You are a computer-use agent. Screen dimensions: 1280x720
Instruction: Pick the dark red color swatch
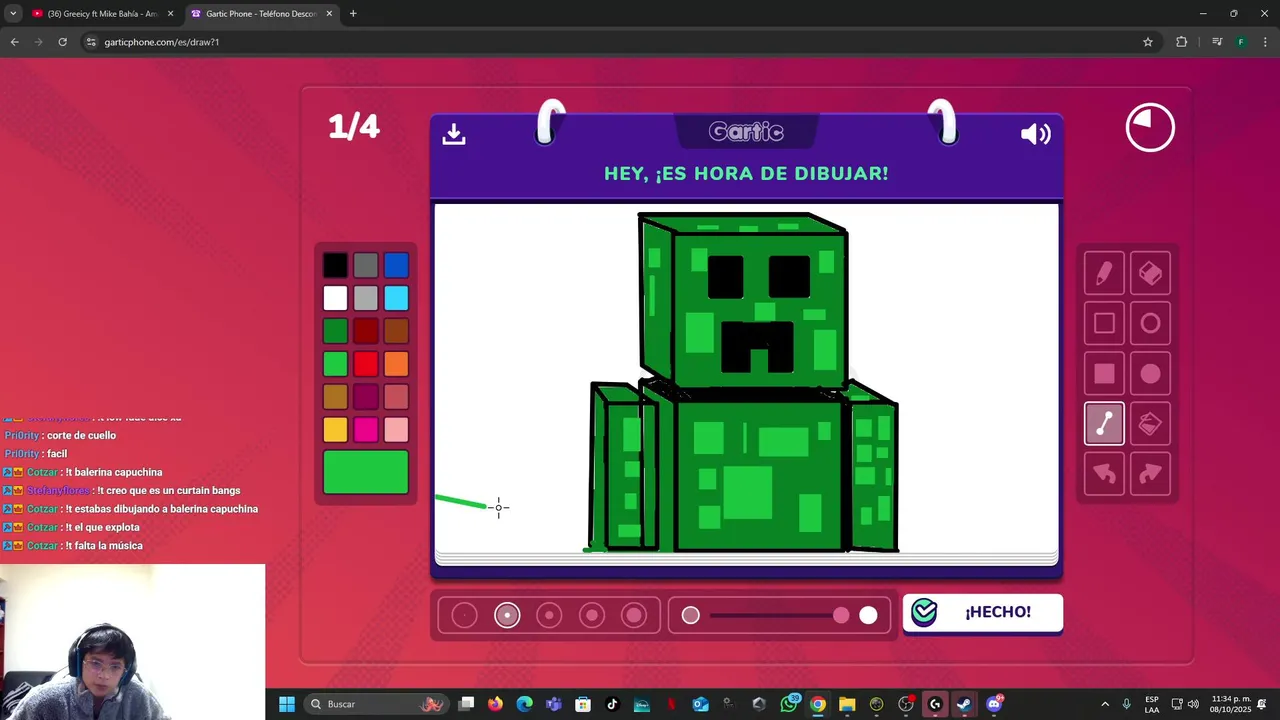366,331
